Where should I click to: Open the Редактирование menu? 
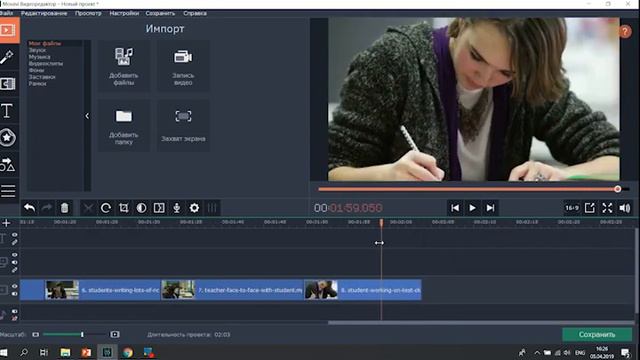coord(44,13)
